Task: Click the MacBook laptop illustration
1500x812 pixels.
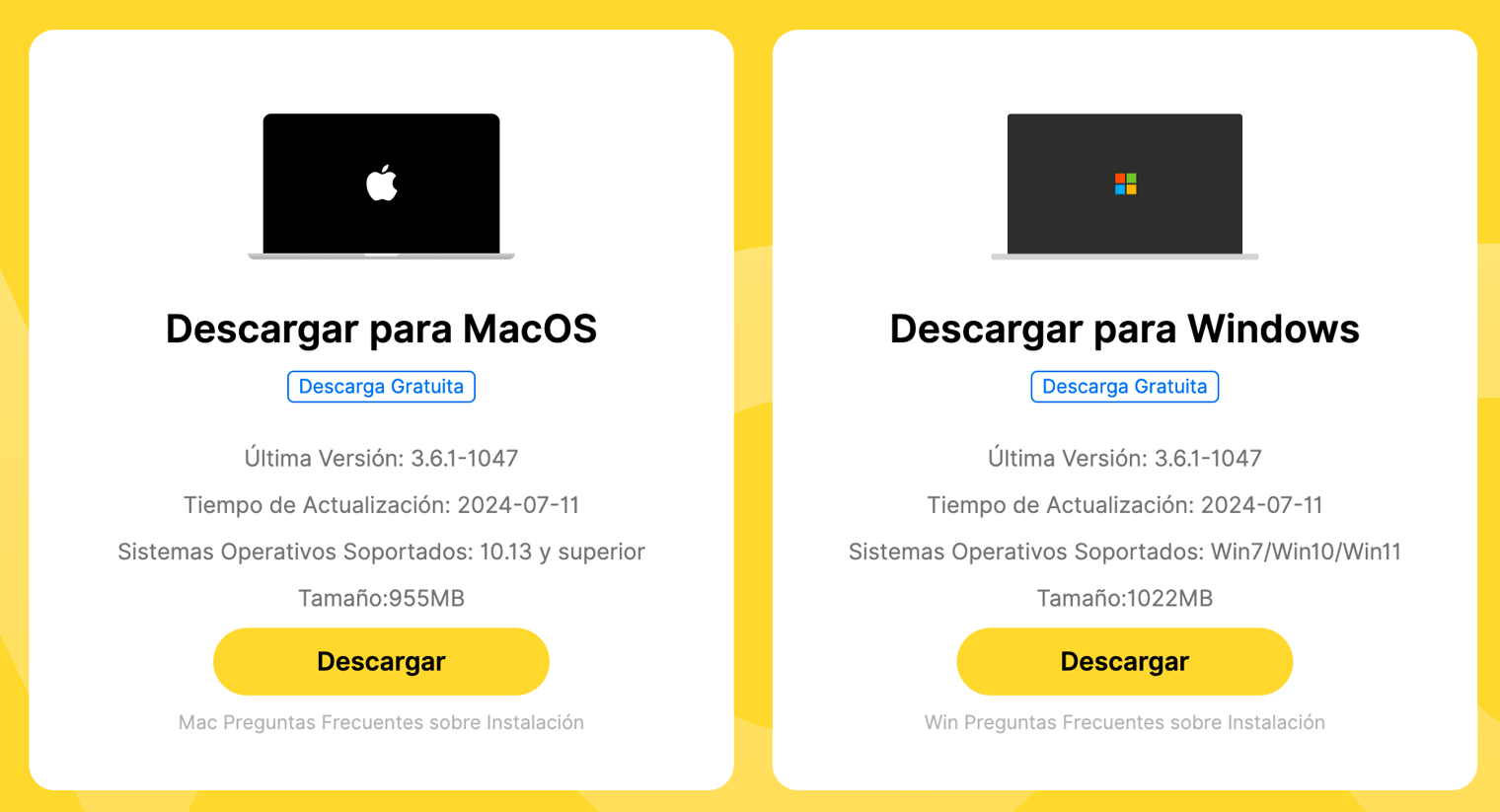Action: pos(381,186)
